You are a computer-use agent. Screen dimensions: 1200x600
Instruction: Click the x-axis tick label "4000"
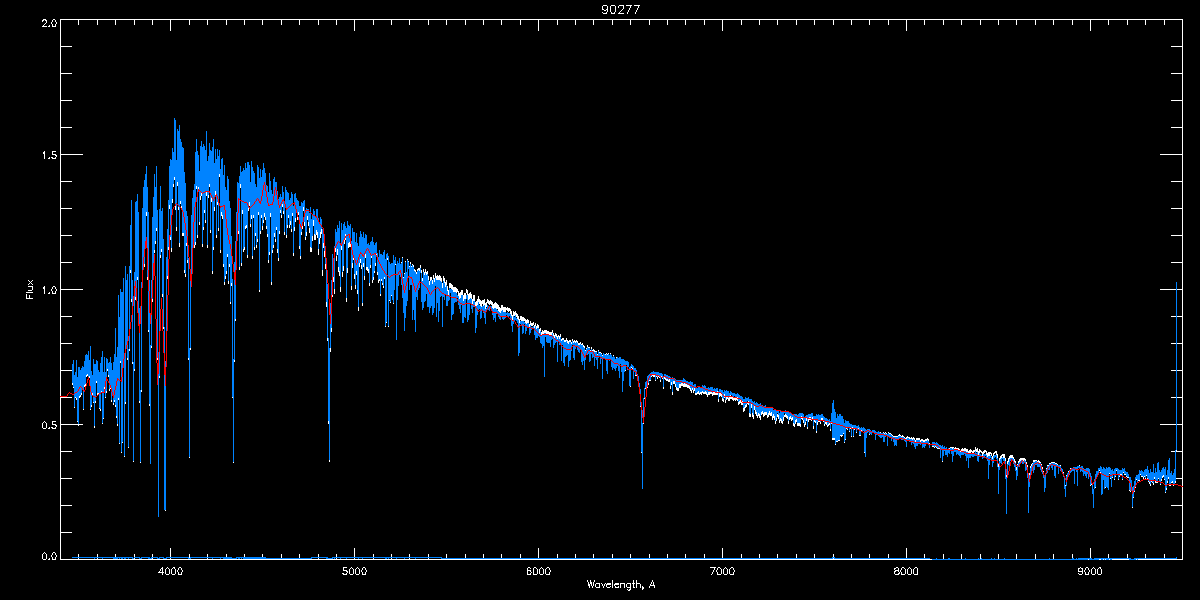tap(171, 571)
